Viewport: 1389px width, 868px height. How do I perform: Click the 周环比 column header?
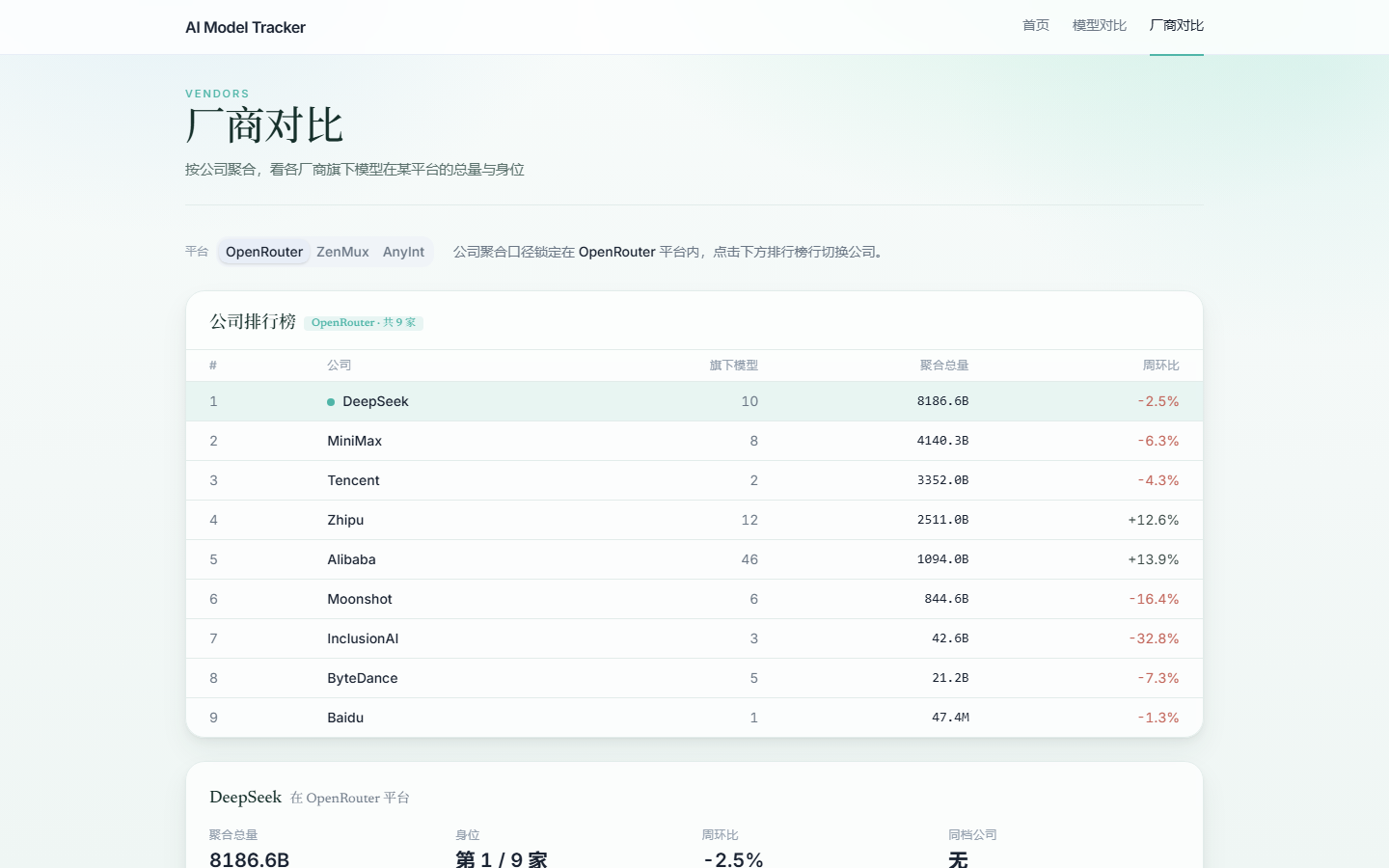pyautogui.click(x=1161, y=366)
